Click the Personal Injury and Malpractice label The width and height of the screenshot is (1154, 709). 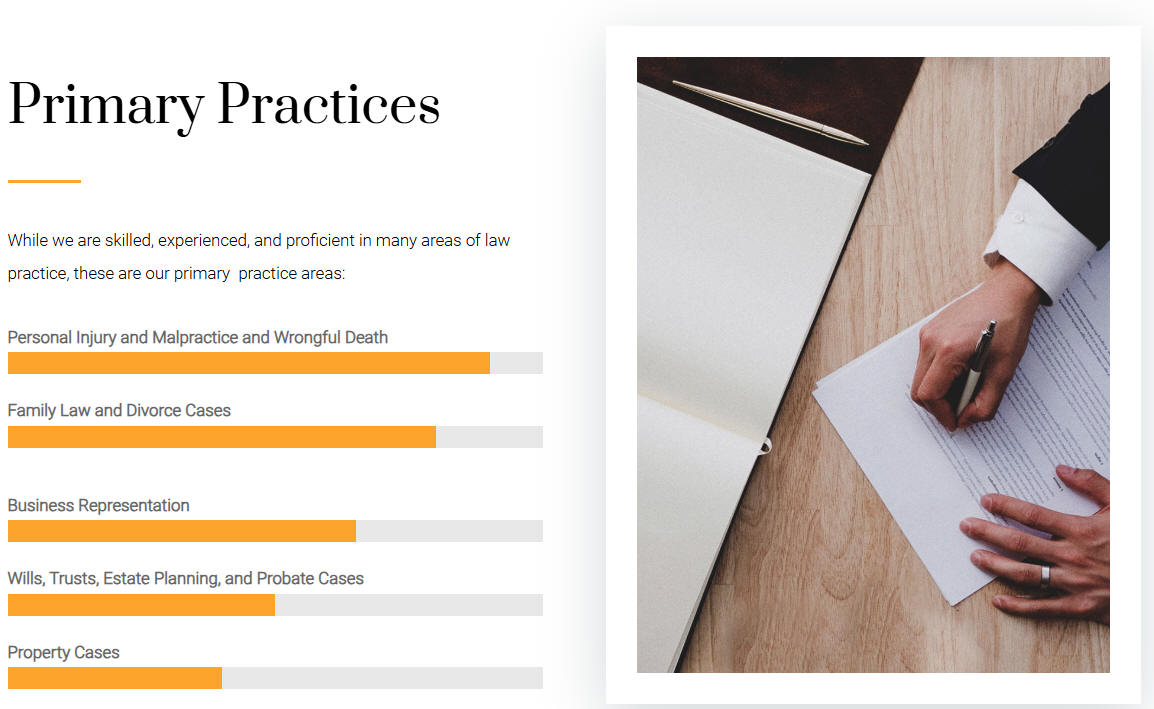tap(197, 337)
